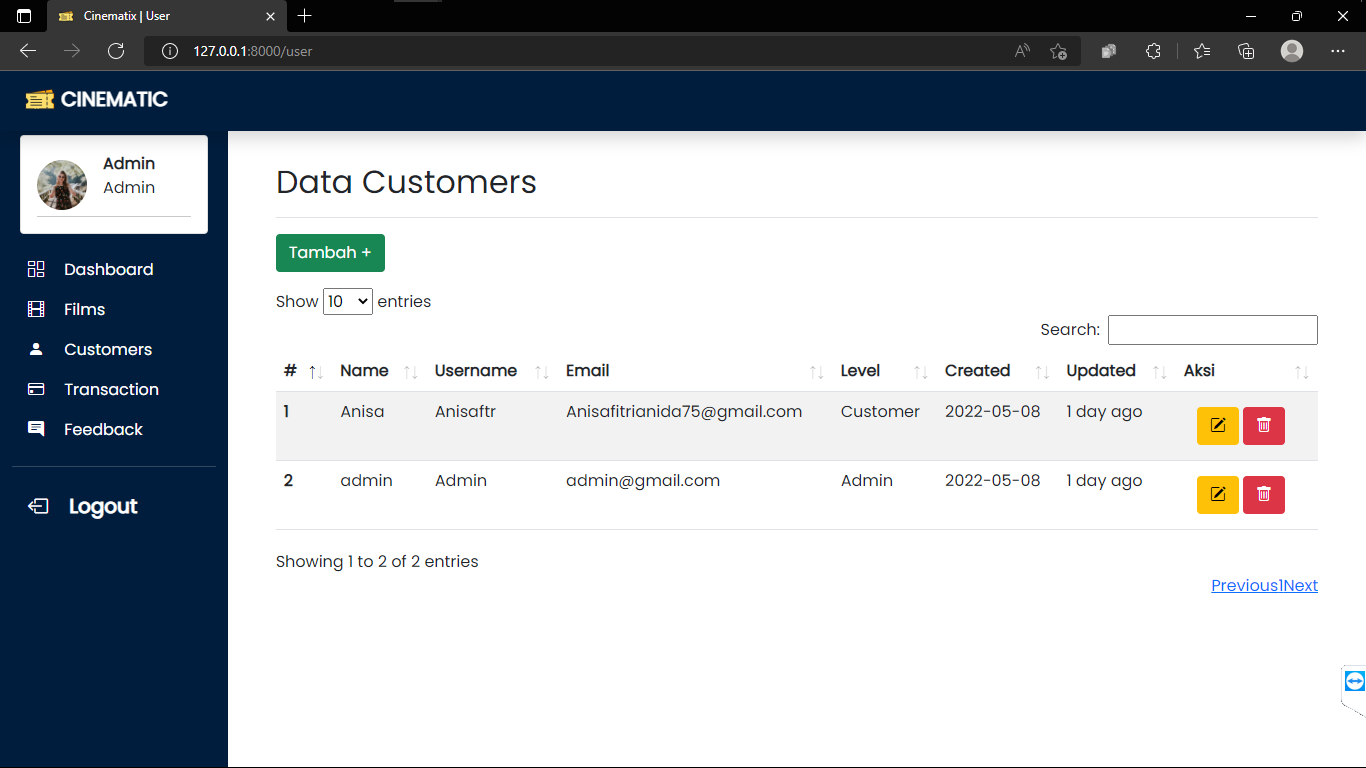
Task: Click the Cinematic ticket logo icon
Action: [40, 99]
